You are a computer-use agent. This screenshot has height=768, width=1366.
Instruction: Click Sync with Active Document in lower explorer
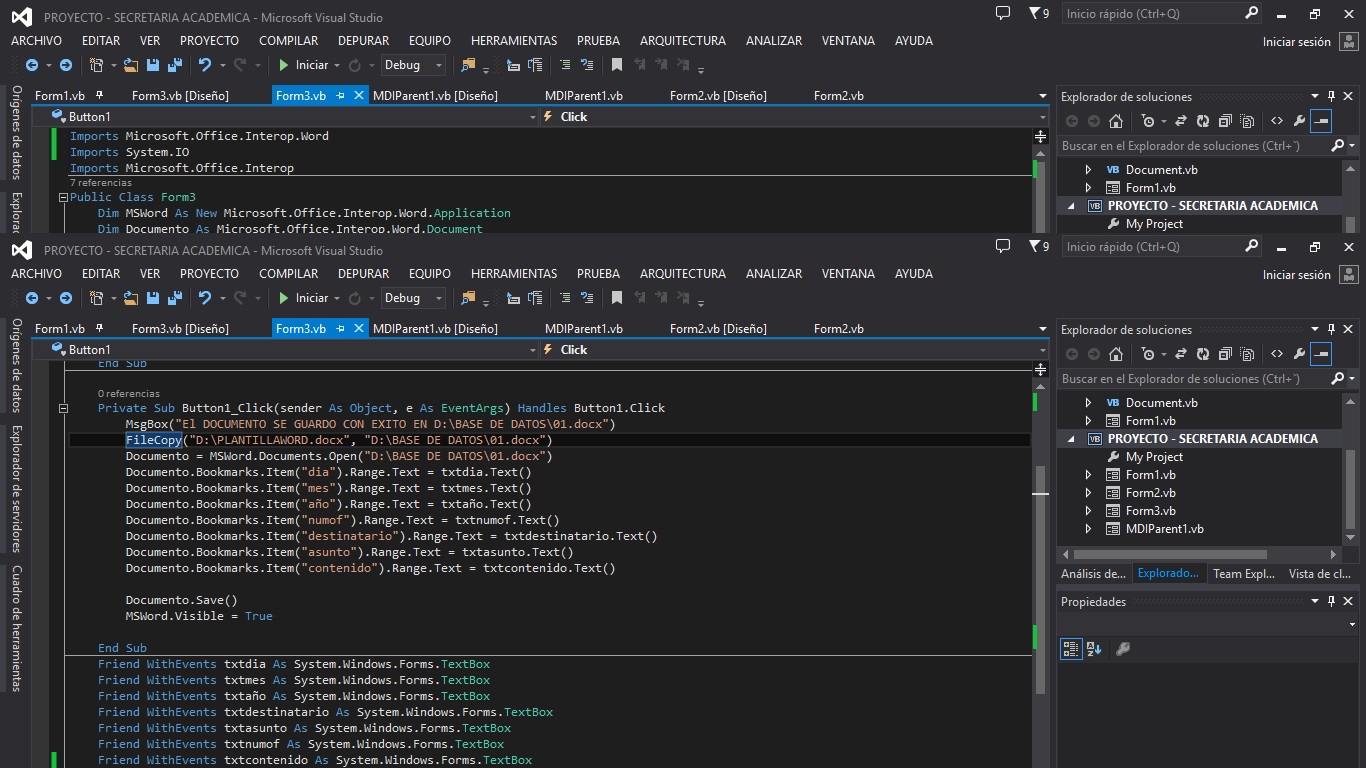(x=1180, y=354)
